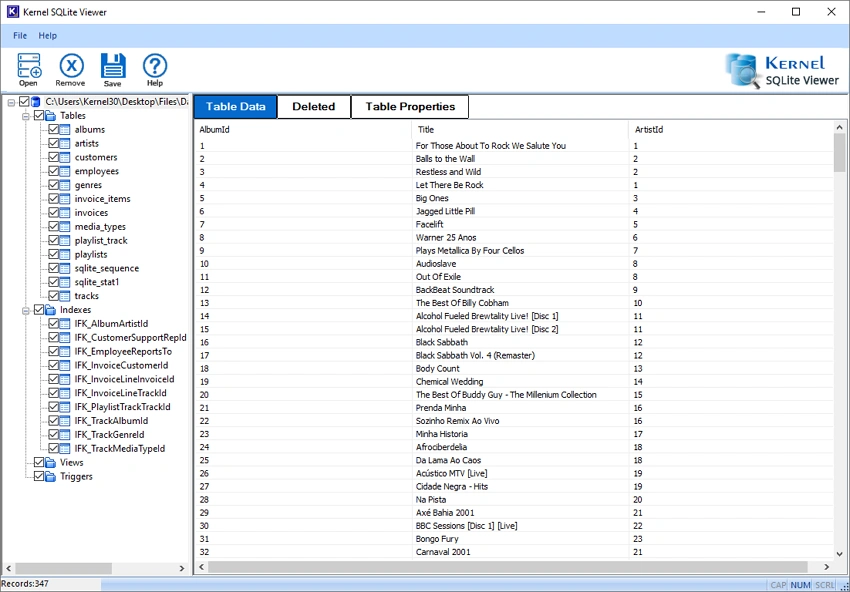Click the Views folder icon
The width and height of the screenshot is (850, 592).
pos(50,462)
